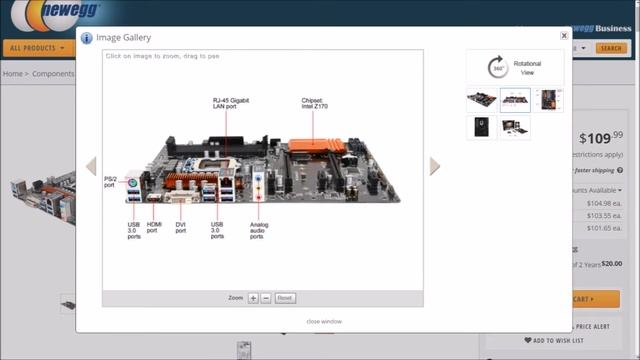Screen dimensions: 640x360
Task: Zoom in with plus button
Action: 253,298
